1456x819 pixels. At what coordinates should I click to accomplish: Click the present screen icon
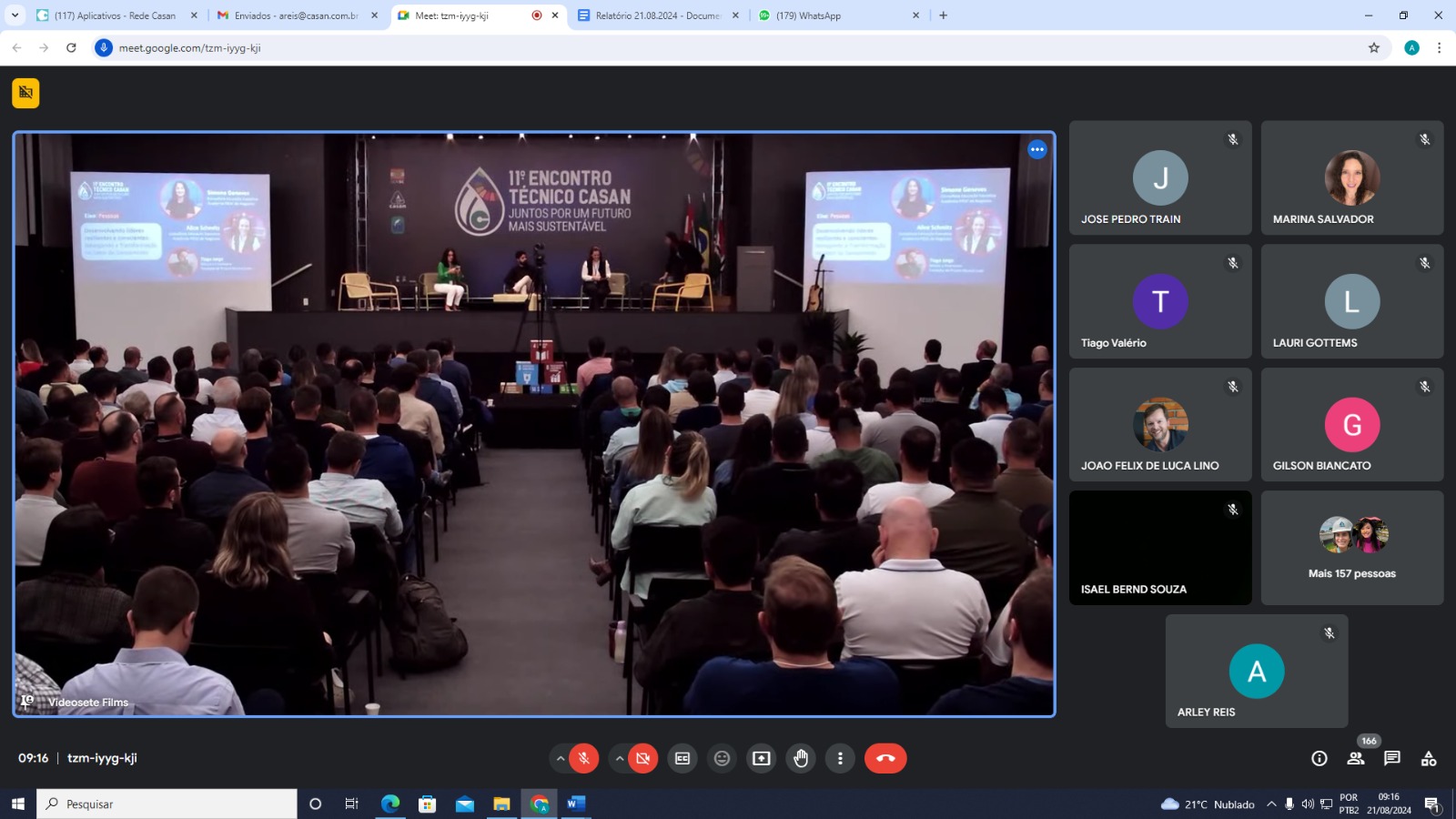pos(762,758)
